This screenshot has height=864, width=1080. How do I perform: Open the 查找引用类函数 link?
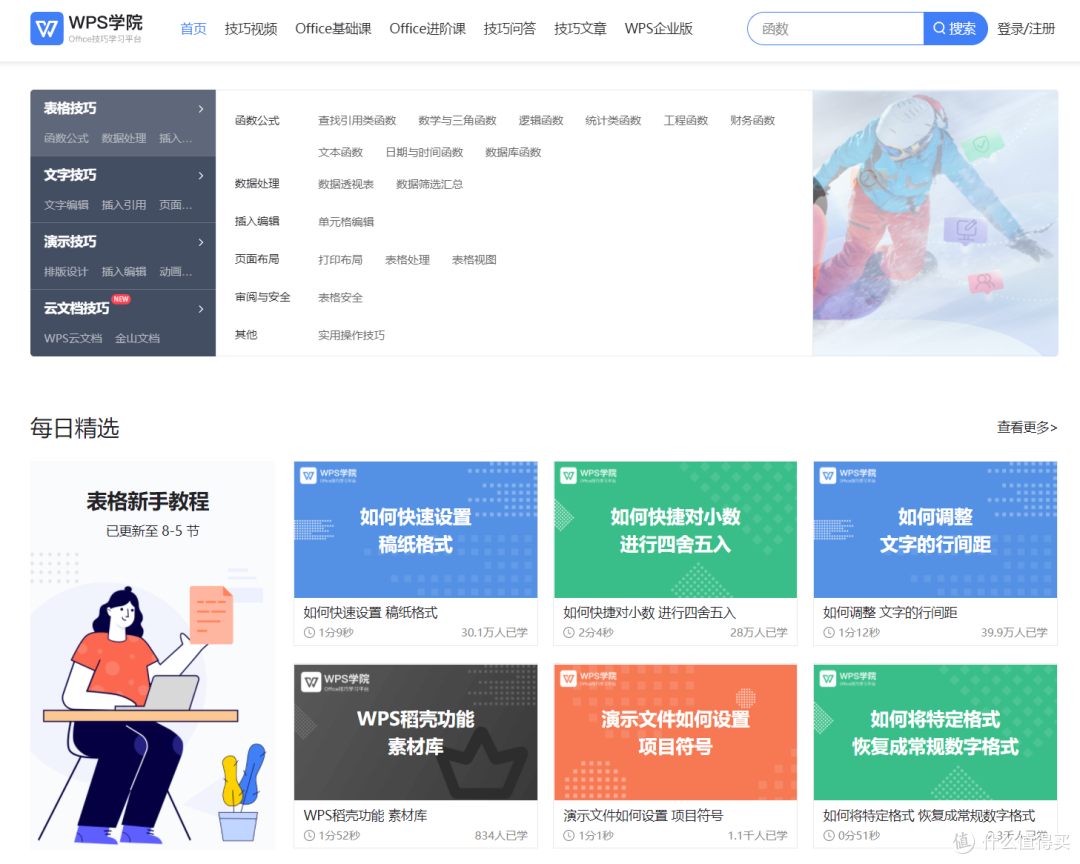tap(357, 121)
